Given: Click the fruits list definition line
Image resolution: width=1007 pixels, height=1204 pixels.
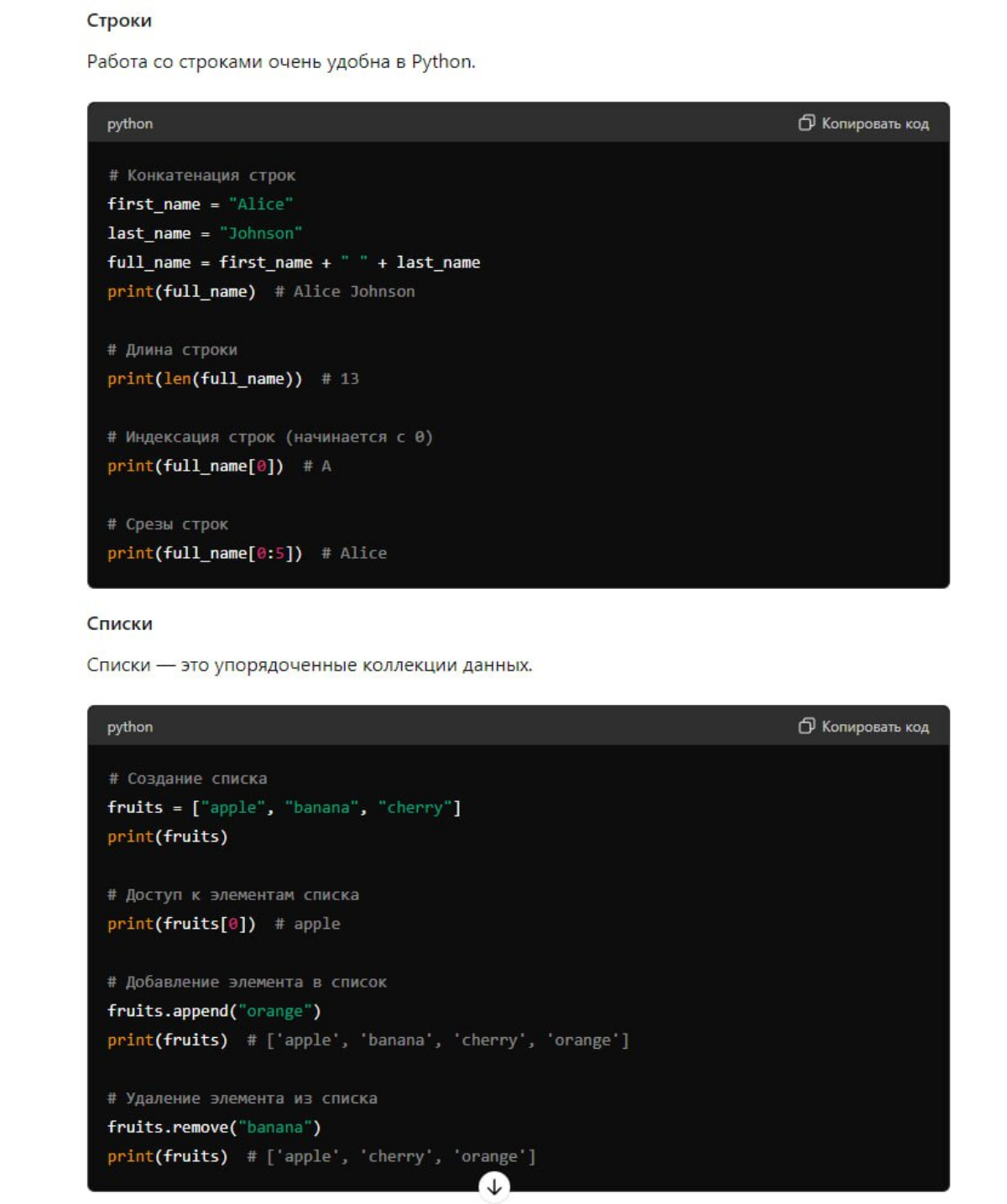Looking at the screenshot, I should [284, 807].
